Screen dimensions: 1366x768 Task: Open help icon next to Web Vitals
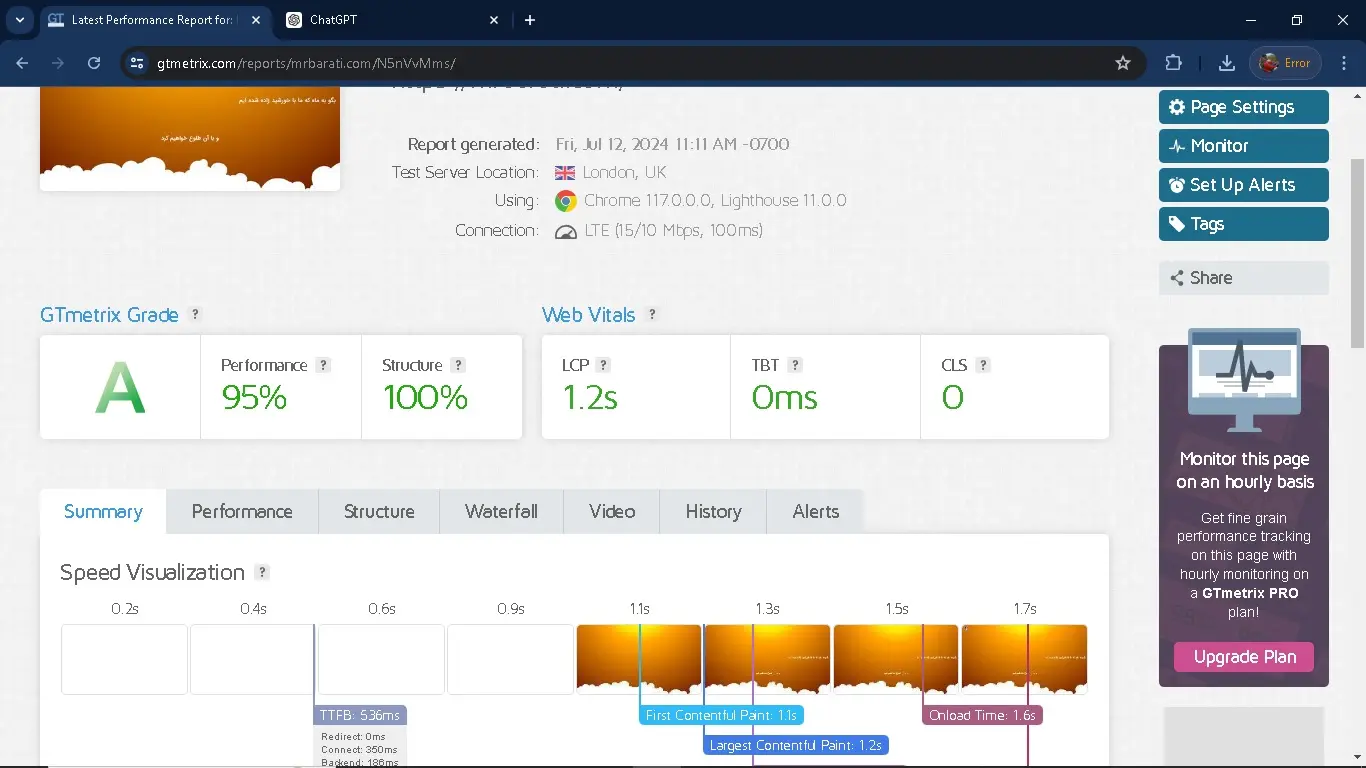coord(652,314)
